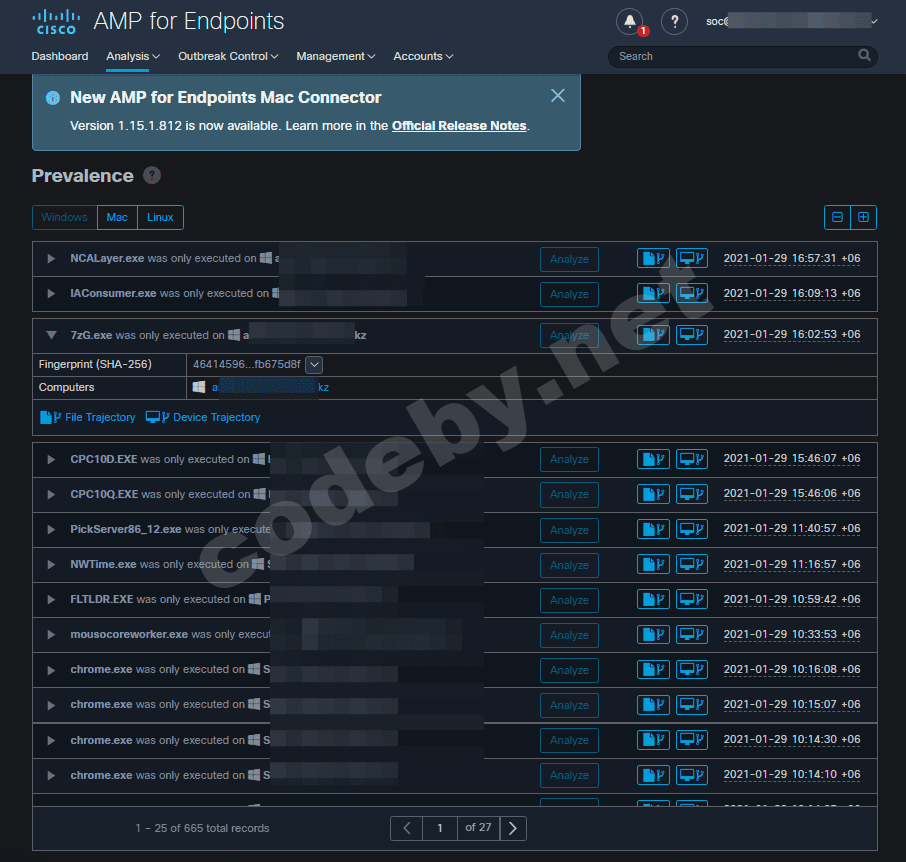This screenshot has height=862, width=906.
Task: Expand the NWTime.exe row
Action: tap(51, 564)
